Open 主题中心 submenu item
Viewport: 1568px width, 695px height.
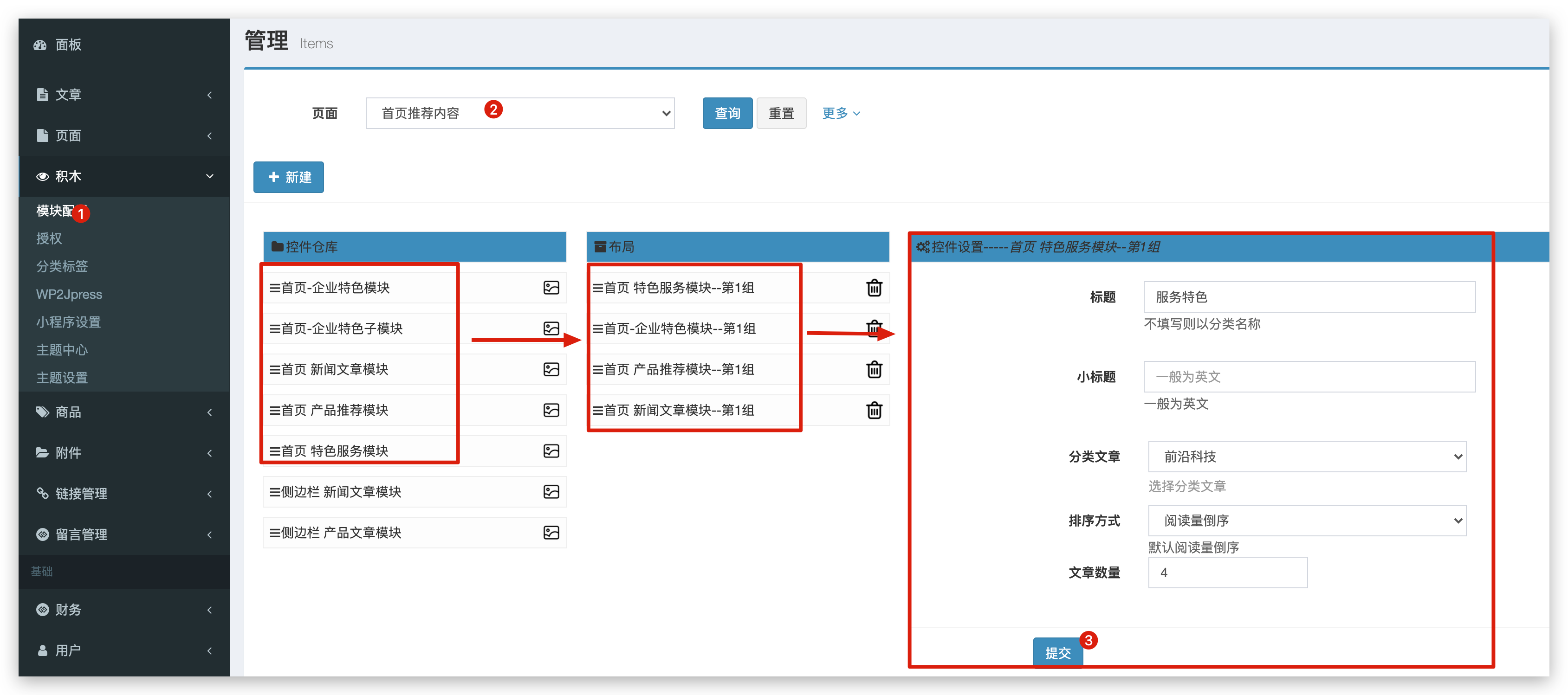point(62,350)
